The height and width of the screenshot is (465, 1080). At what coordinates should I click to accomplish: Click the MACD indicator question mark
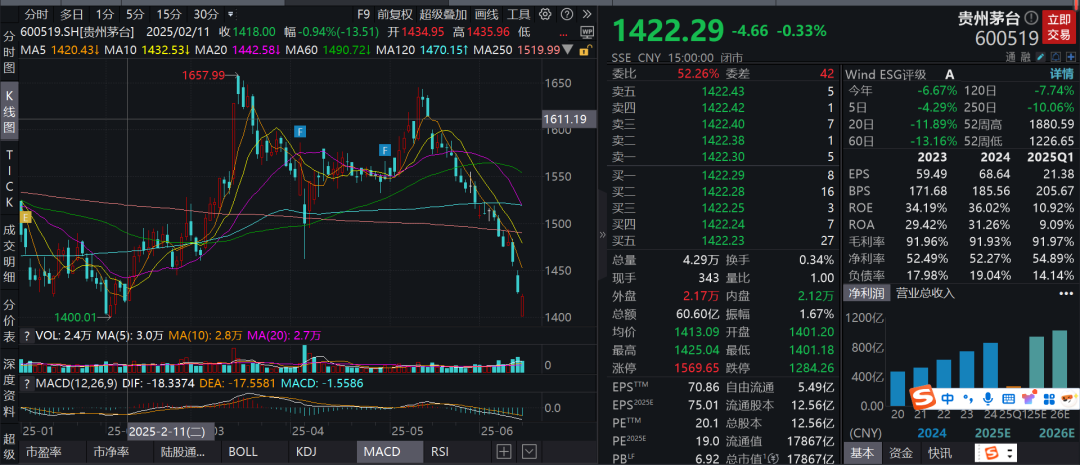pyautogui.click(x=27, y=382)
